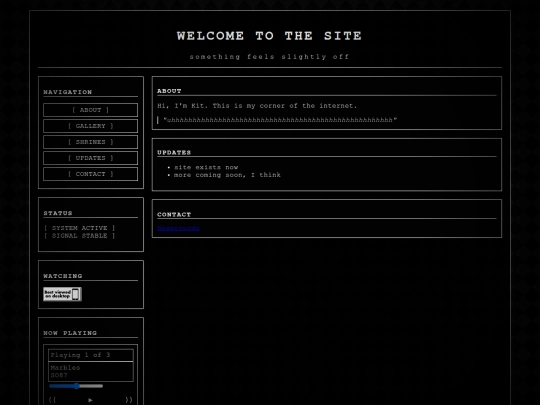The width and height of the screenshot is (540, 405).
Task: Go to the GALLERY page
Action: [90, 126]
